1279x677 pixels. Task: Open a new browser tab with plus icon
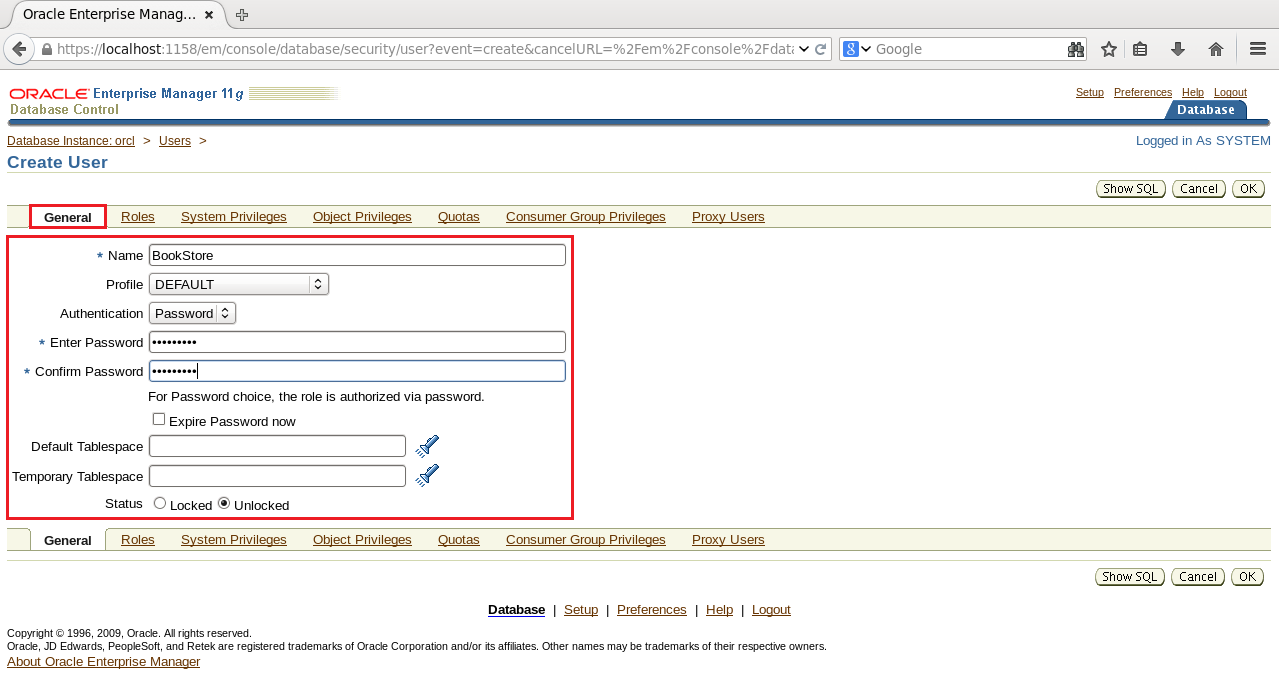(x=242, y=14)
